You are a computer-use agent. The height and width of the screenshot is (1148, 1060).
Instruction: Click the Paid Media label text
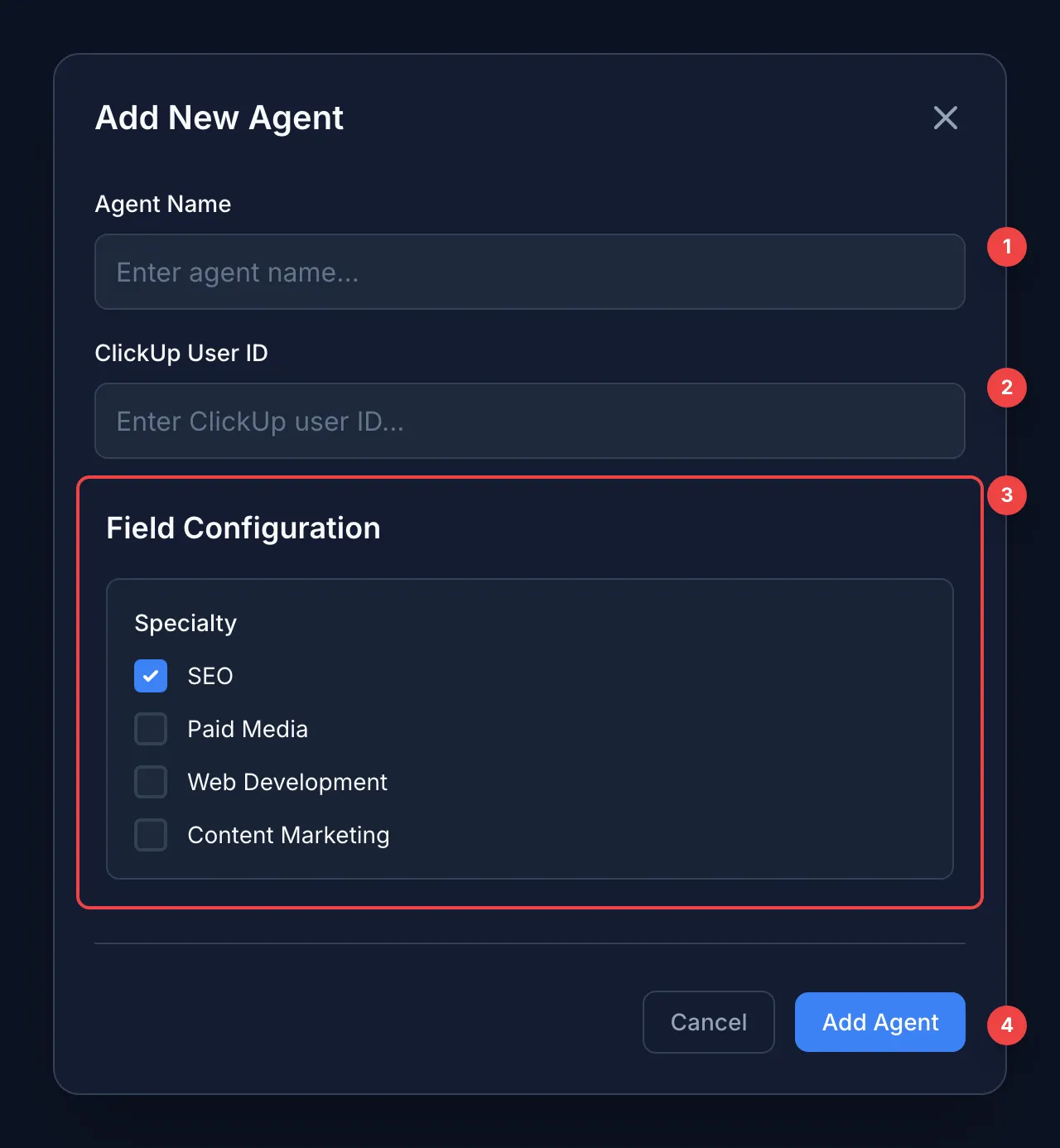point(247,729)
